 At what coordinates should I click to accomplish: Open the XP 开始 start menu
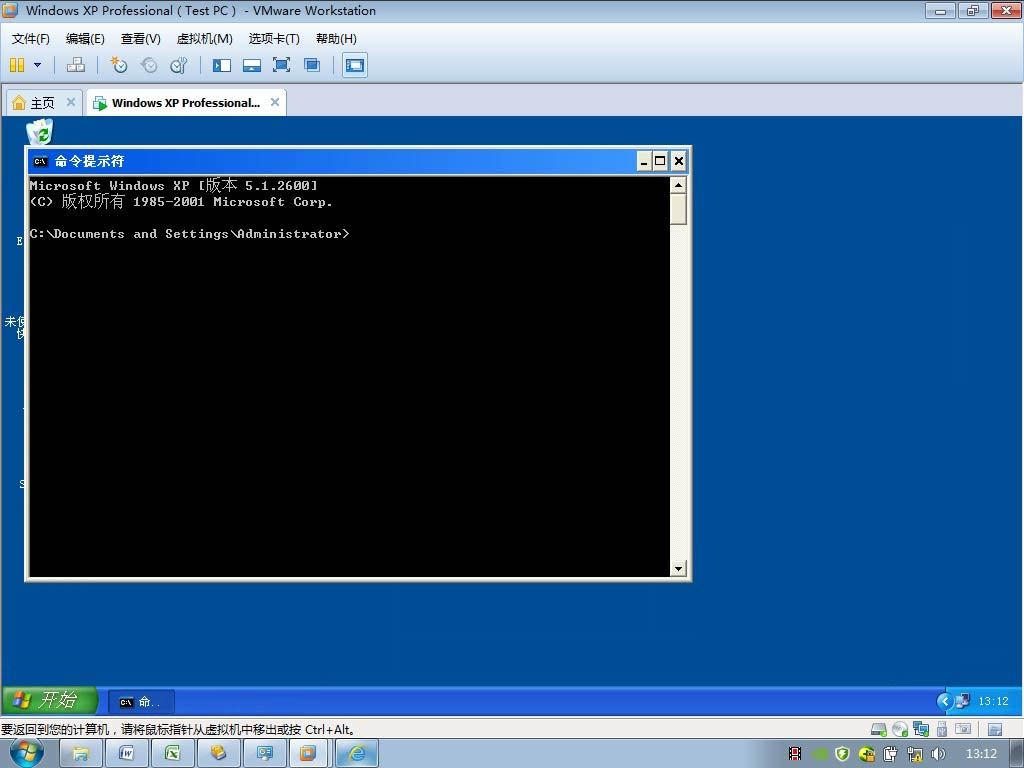click(x=50, y=701)
